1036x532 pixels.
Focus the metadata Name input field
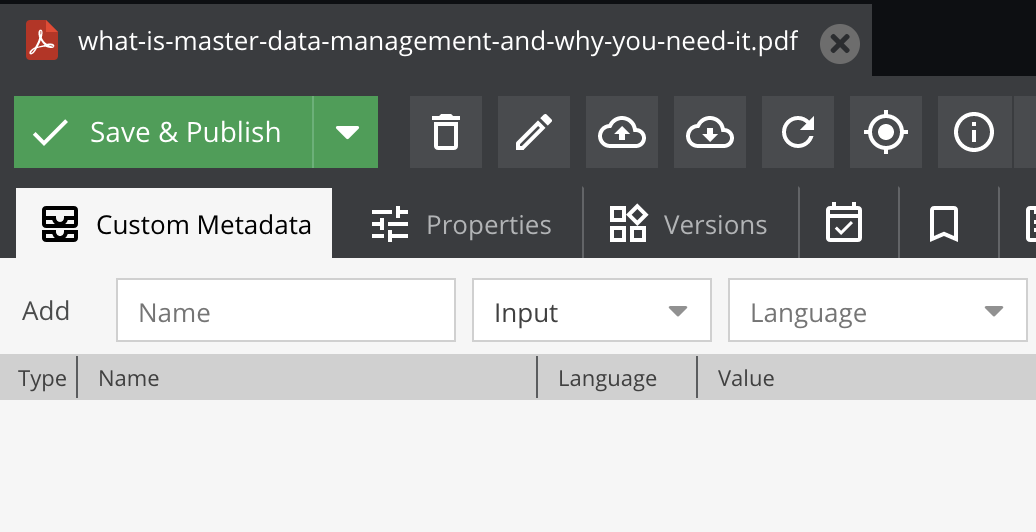point(286,311)
